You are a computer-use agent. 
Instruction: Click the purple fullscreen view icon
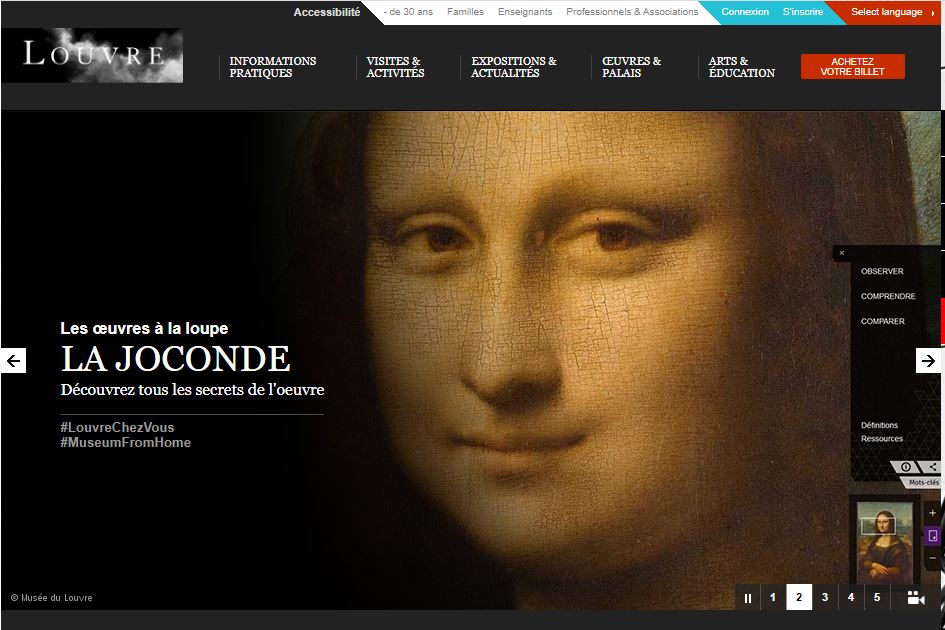click(x=932, y=536)
